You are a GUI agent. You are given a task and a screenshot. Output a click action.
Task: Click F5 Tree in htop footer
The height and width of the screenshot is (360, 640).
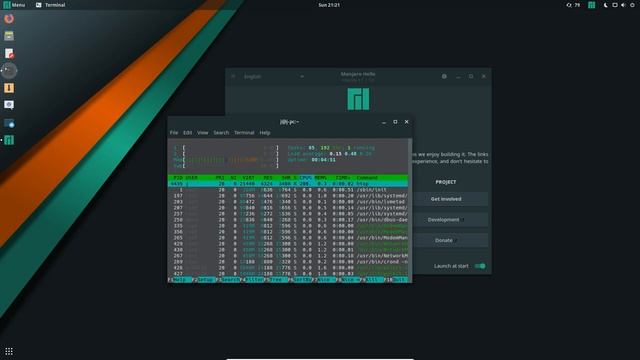(x=276, y=280)
